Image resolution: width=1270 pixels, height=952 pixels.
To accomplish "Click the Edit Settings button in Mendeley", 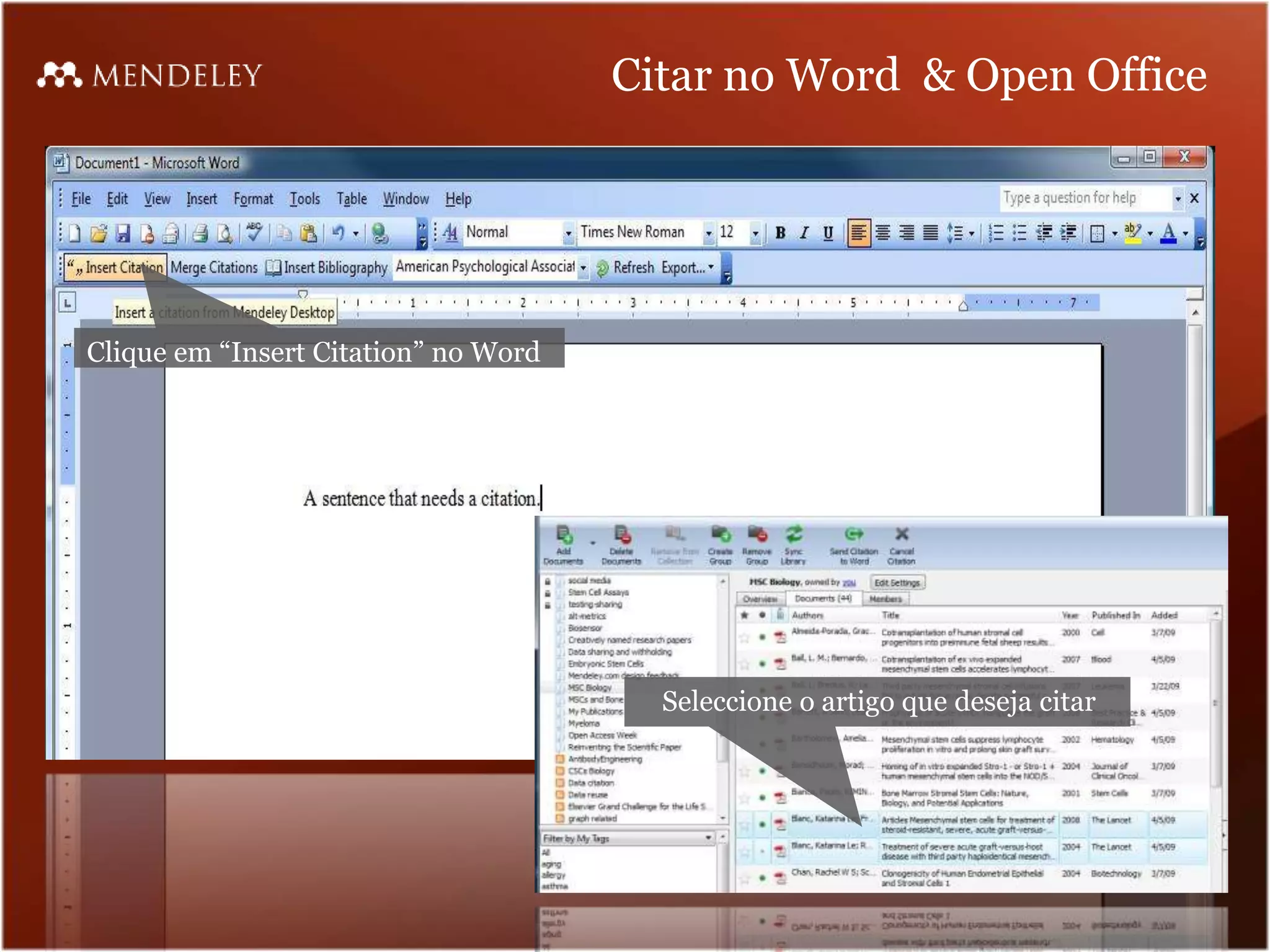I will pyautogui.click(x=897, y=583).
